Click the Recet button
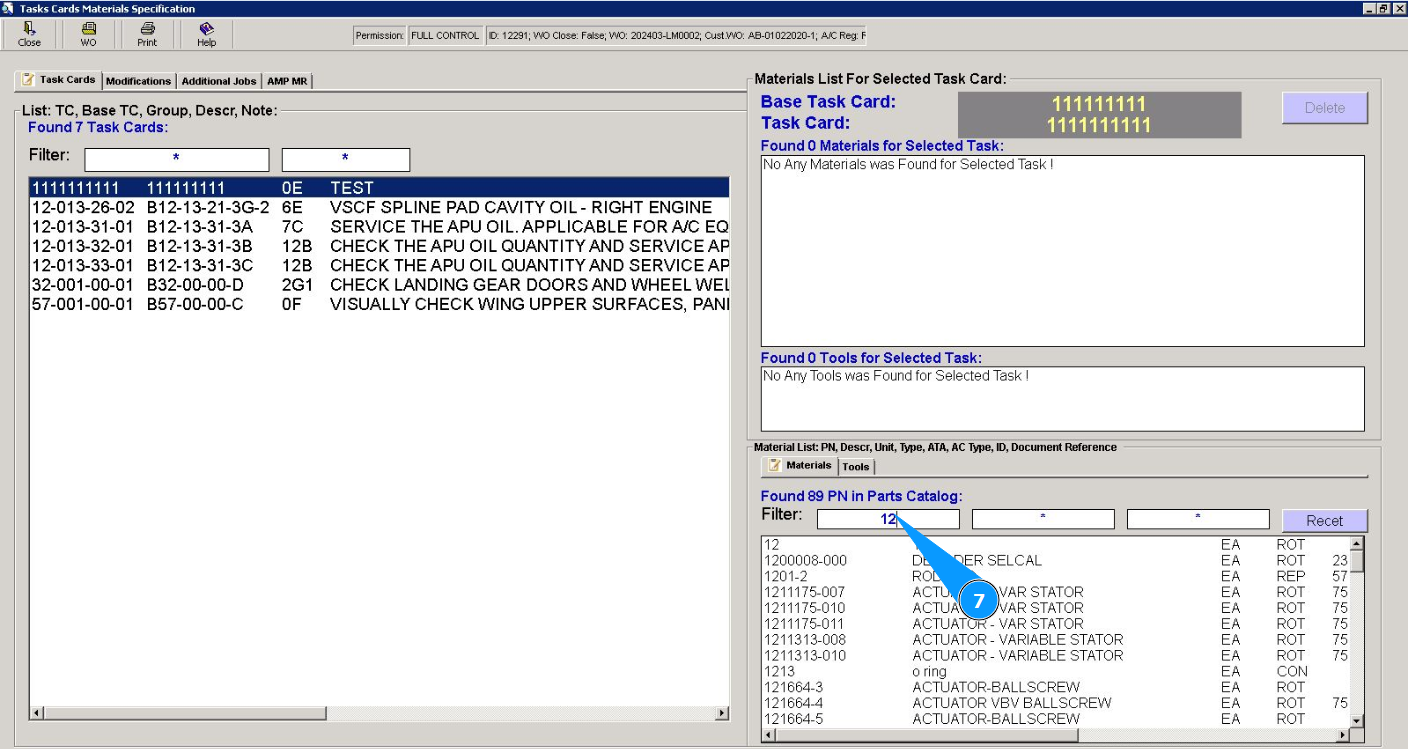Screen dimensions: 1408x749 click(1324, 520)
